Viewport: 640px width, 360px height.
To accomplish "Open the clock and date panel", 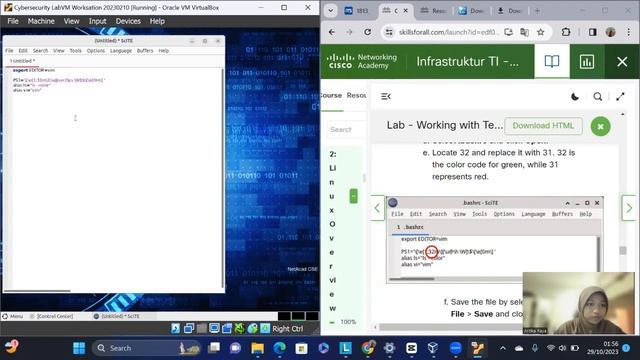I will (602, 348).
